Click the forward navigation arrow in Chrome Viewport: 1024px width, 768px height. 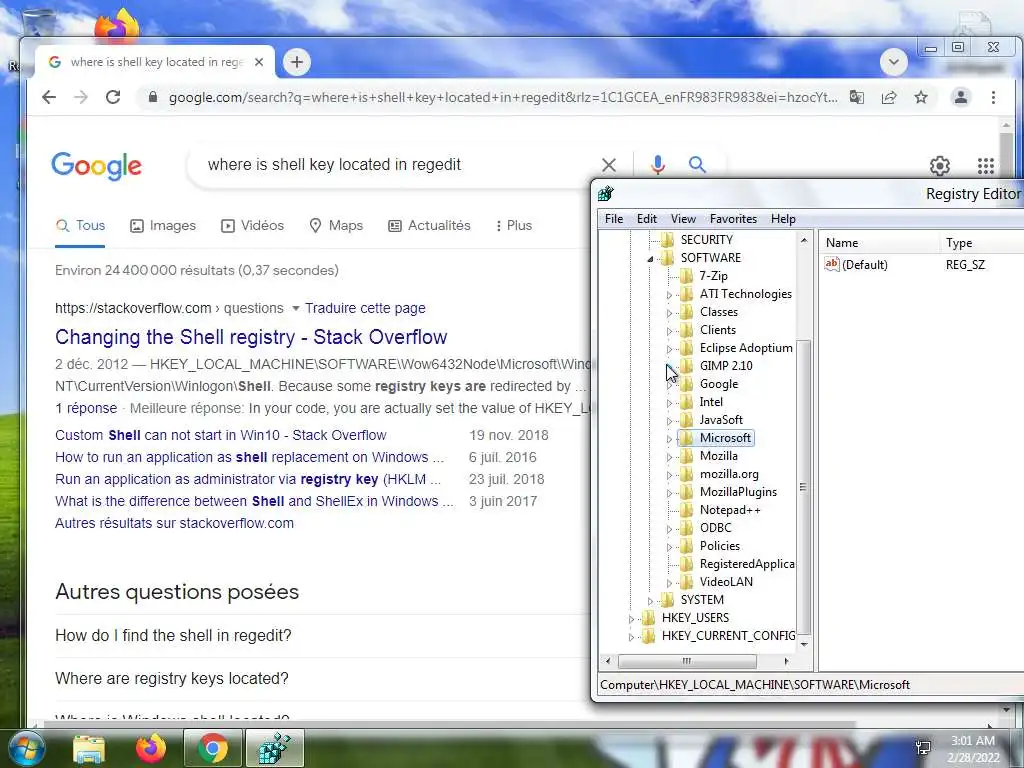click(x=81, y=97)
